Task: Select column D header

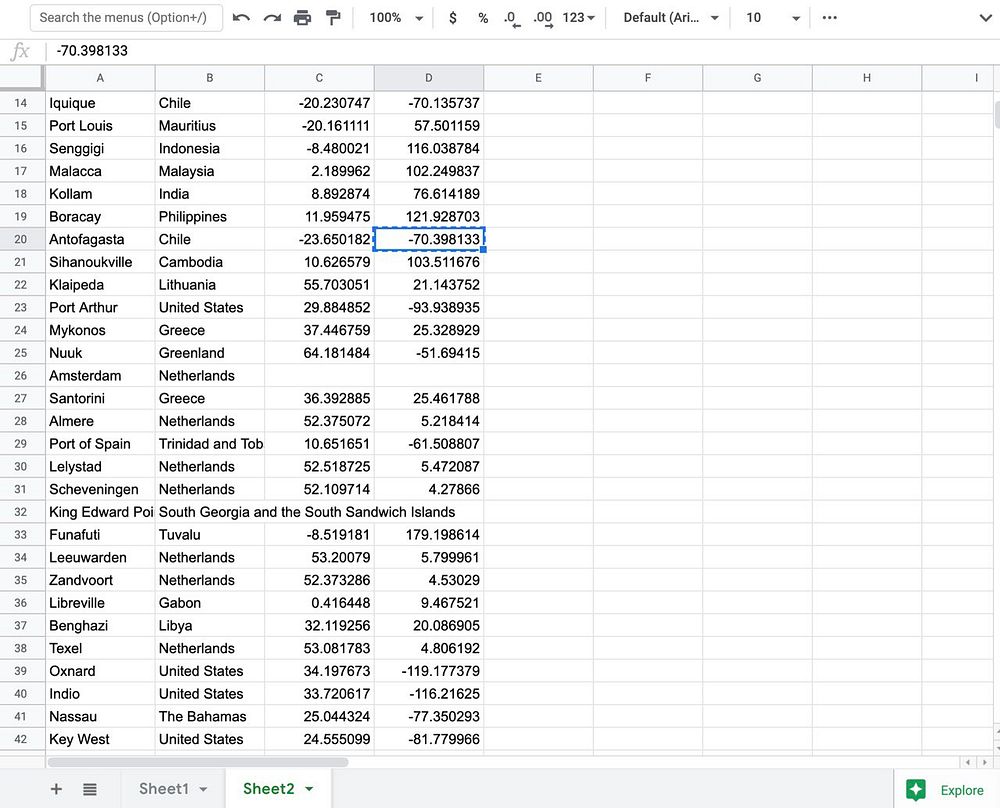Action: point(429,78)
